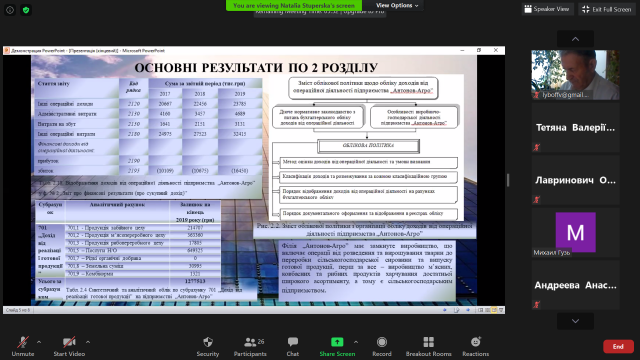Click 'Адміністративні витрати' row label
The image size is (640, 360).
tap(67, 114)
